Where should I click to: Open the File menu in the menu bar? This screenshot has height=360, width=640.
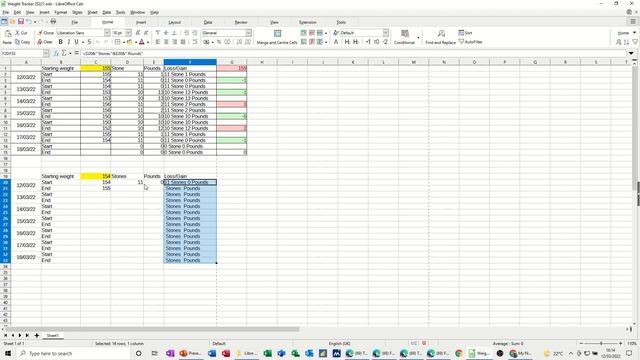(x=6, y=12)
